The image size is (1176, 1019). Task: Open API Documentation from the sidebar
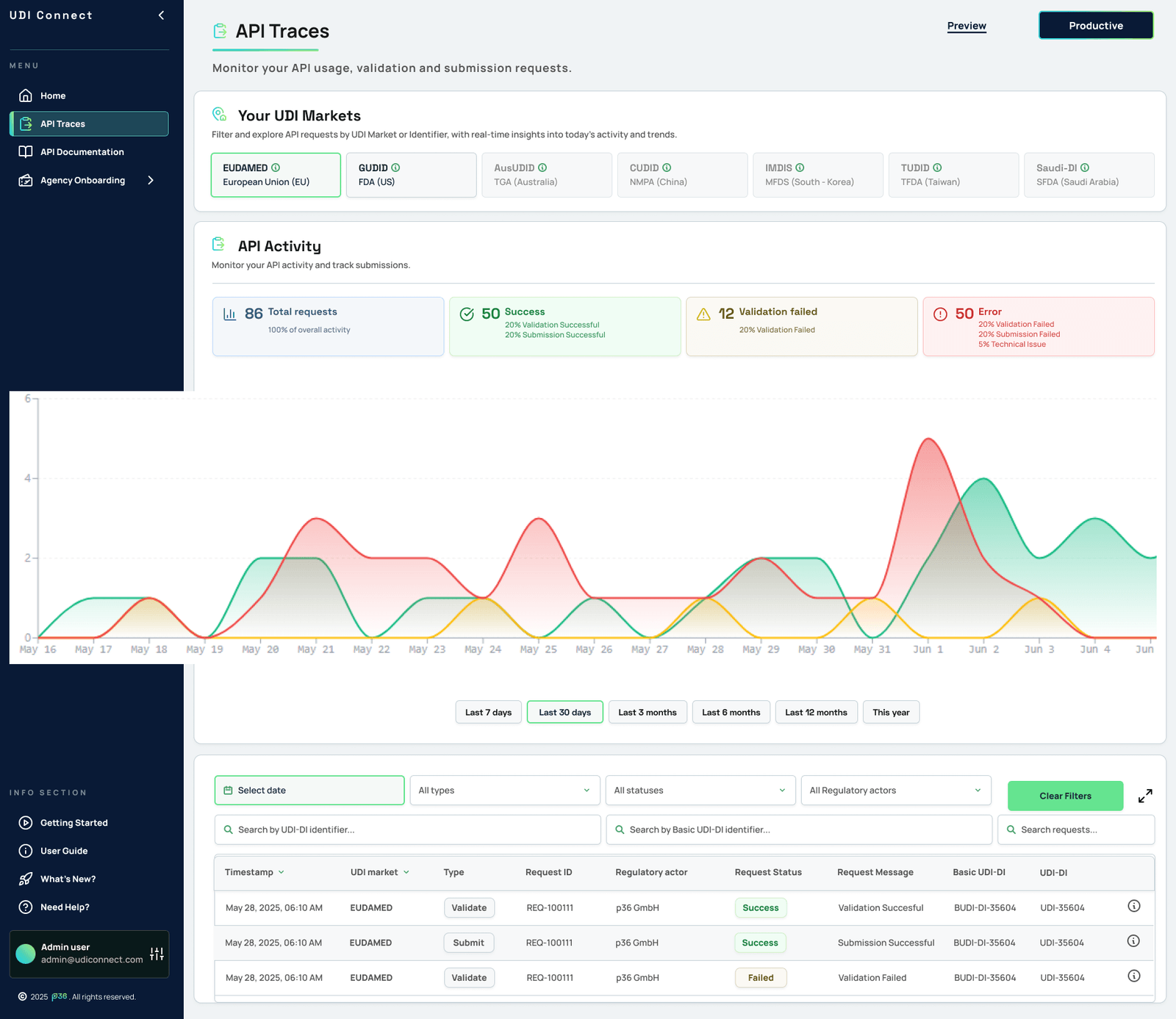(x=82, y=151)
